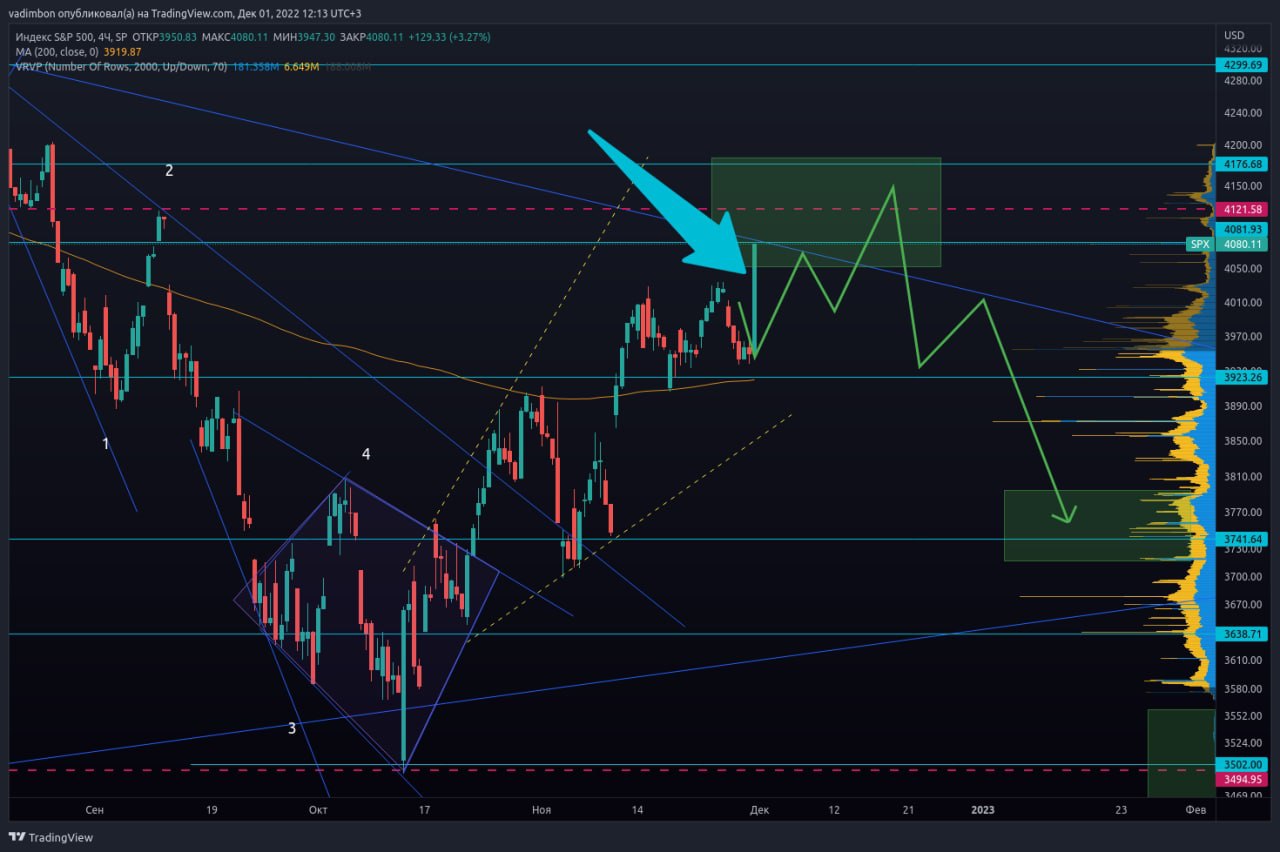The height and width of the screenshot is (852, 1280).
Task: Click the 2023 label on time axis
Action: coord(983,810)
